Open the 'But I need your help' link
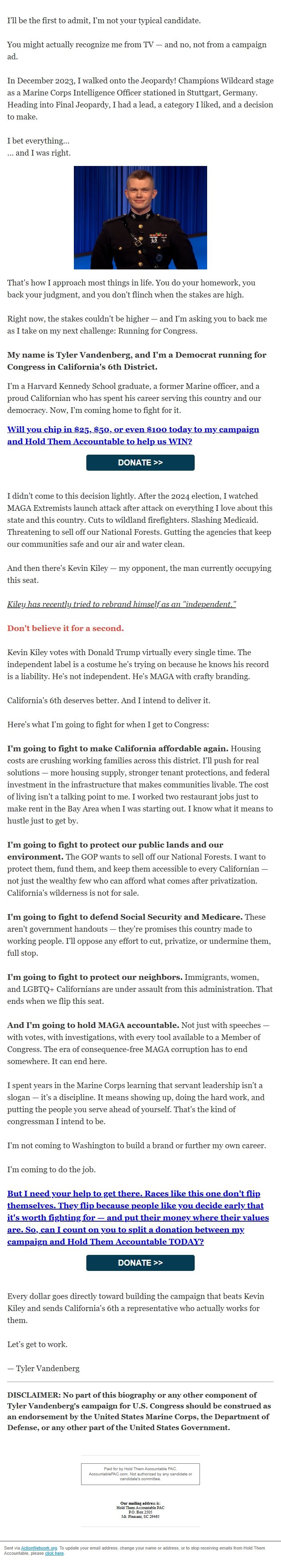This screenshot has height=1568, width=281. (x=138, y=1217)
